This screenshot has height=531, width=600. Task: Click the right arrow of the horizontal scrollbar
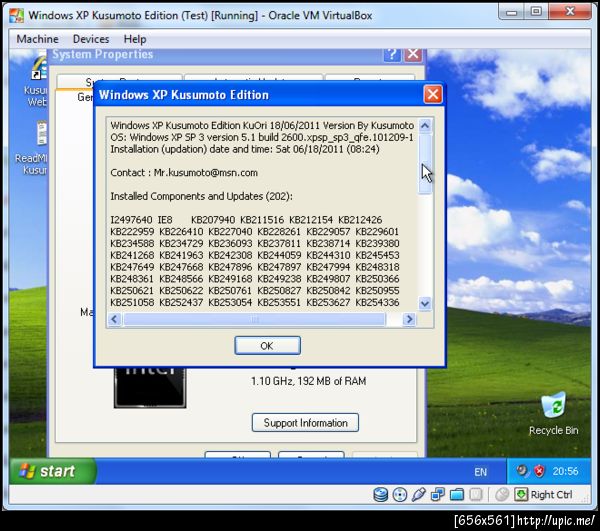409,319
